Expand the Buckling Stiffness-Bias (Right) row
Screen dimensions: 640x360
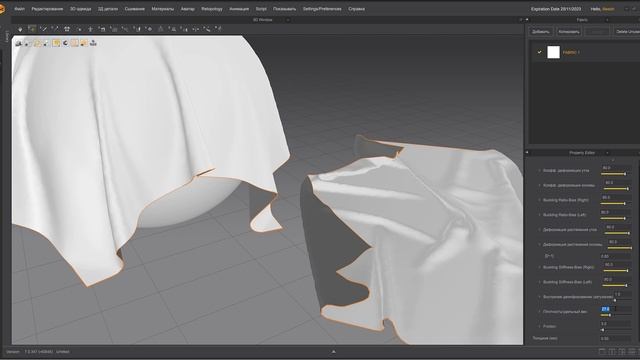pyautogui.click(x=539, y=267)
